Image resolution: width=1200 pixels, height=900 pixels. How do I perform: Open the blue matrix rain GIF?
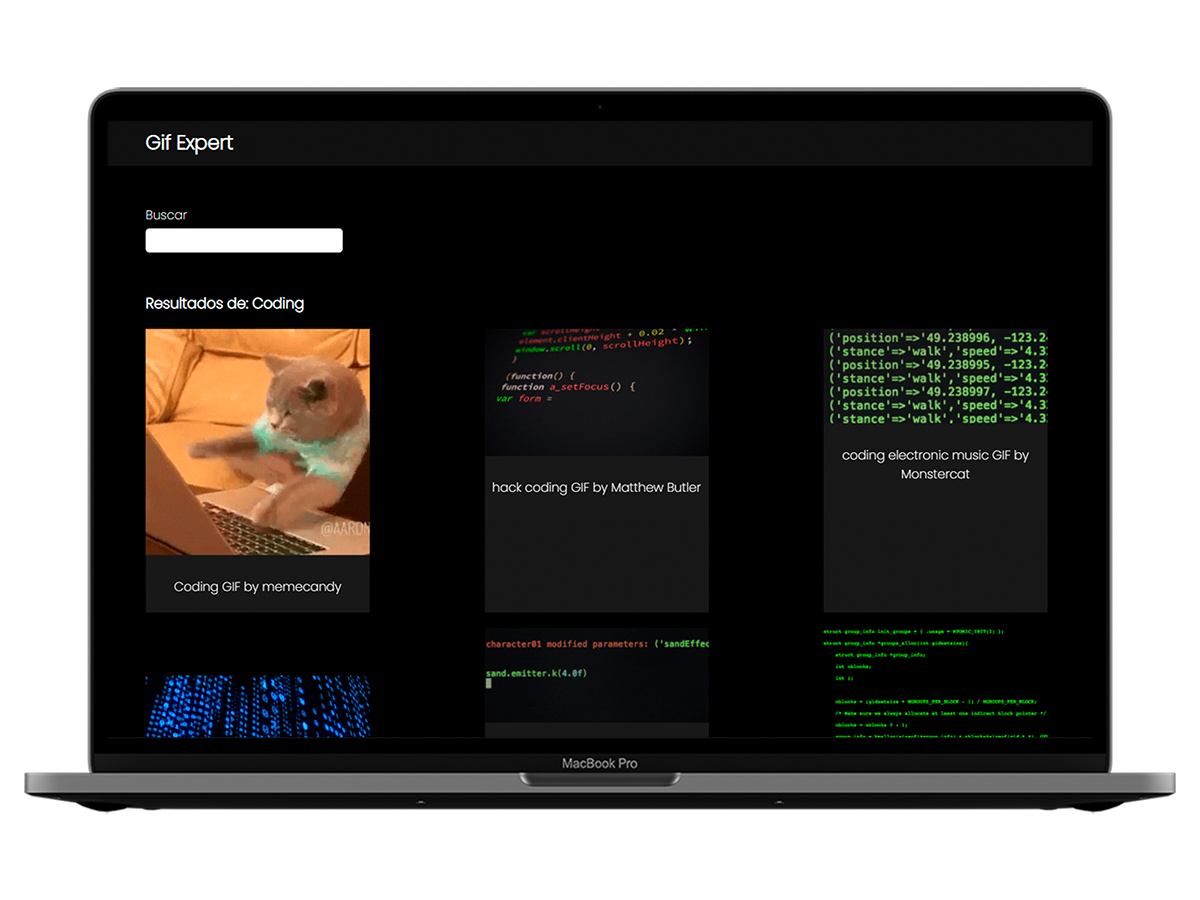coord(257,706)
